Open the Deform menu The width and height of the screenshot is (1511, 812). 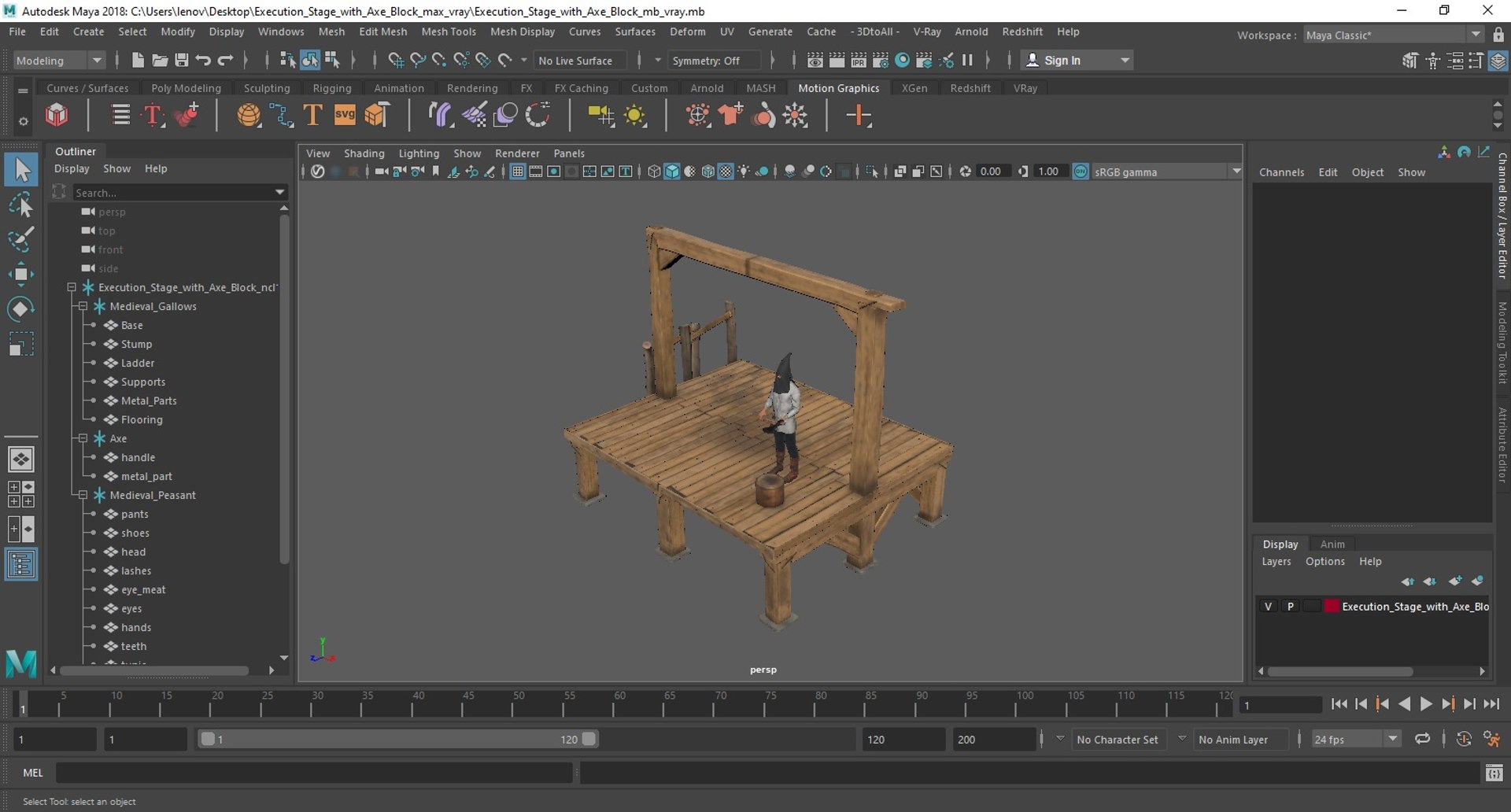(687, 31)
